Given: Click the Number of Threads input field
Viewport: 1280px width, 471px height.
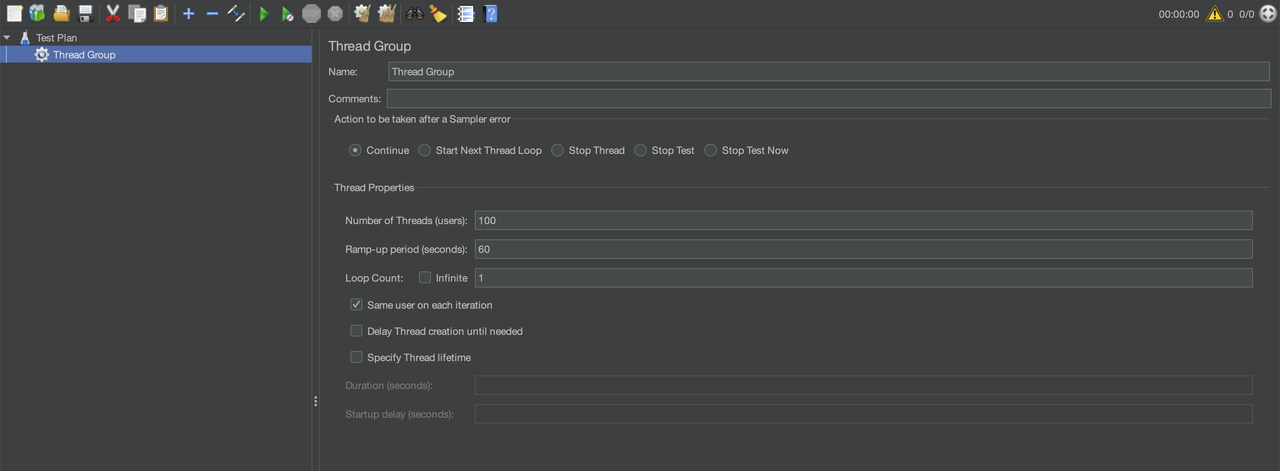Looking at the screenshot, I should [863, 220].
